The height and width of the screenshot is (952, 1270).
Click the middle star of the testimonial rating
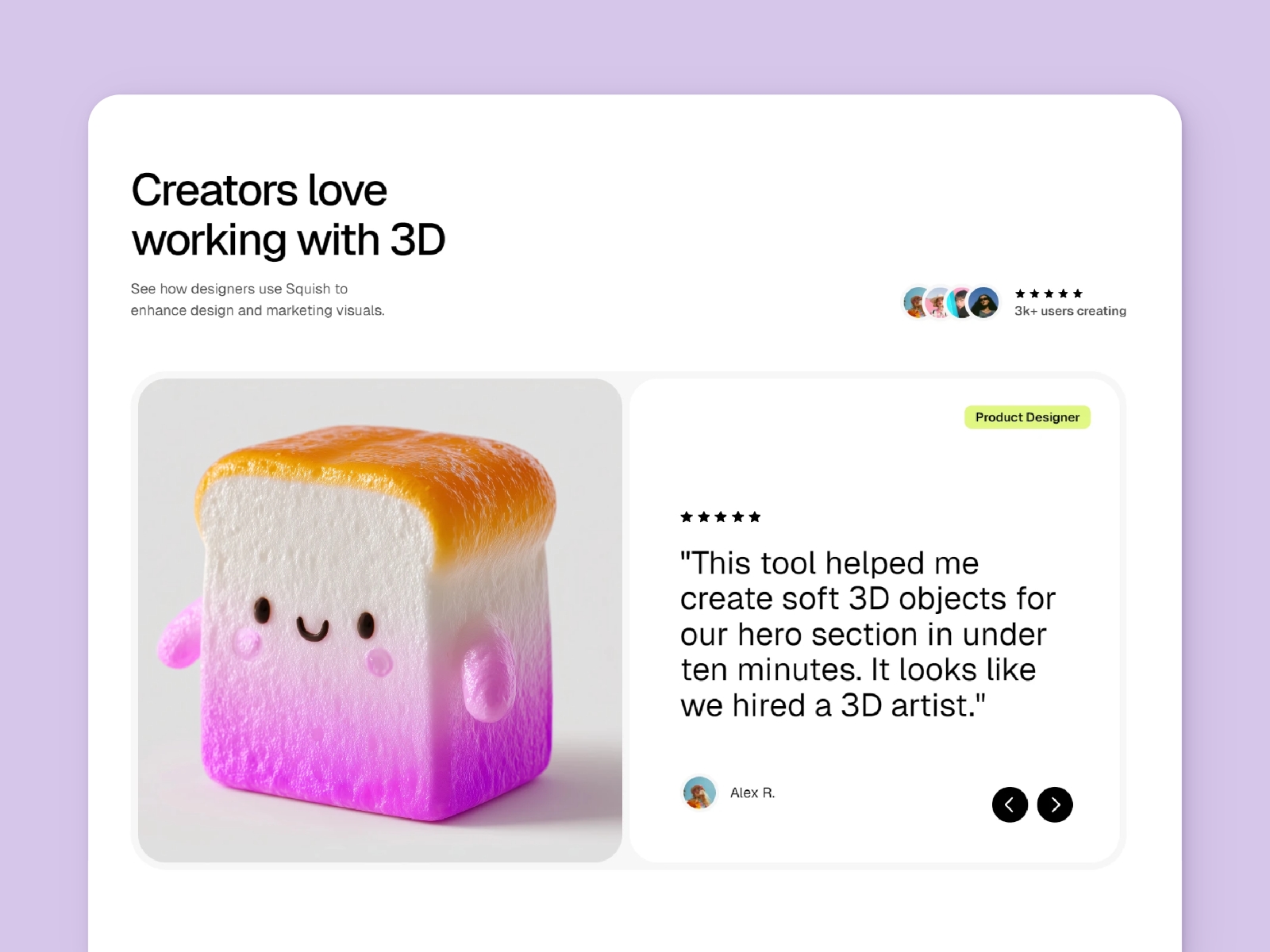coord(721,517)
